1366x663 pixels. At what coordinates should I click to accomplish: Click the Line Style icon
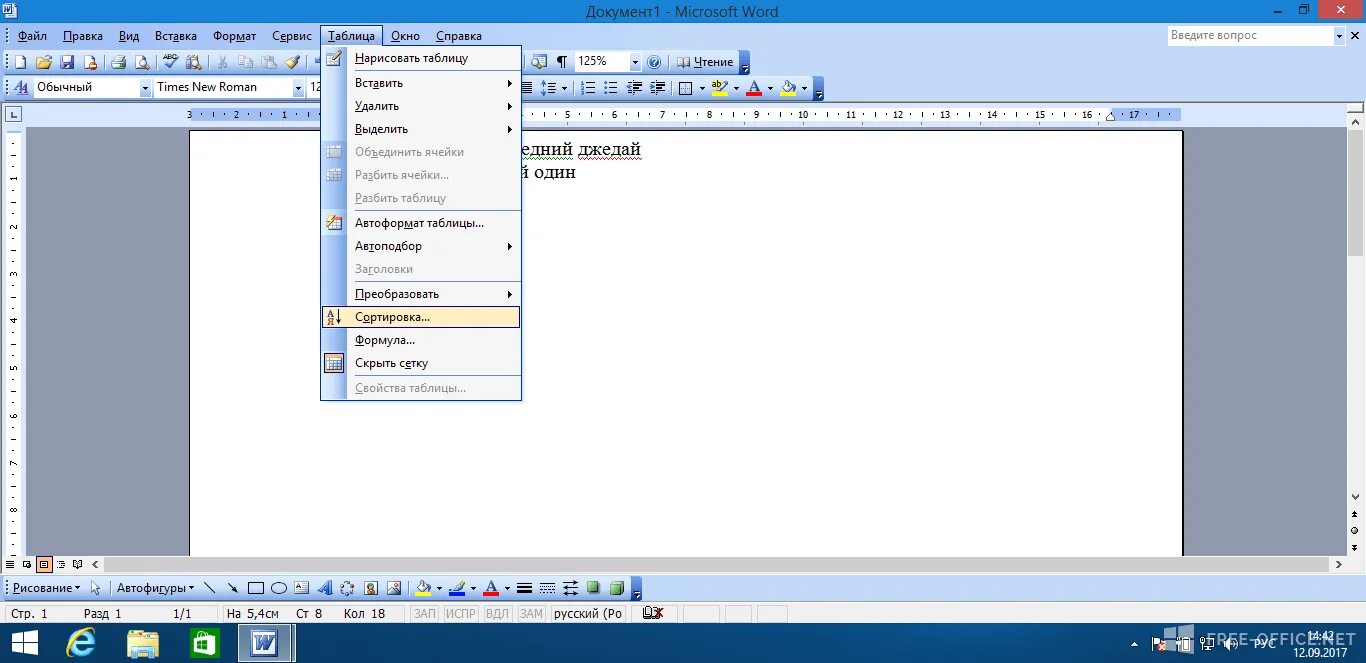pos(525,588)
